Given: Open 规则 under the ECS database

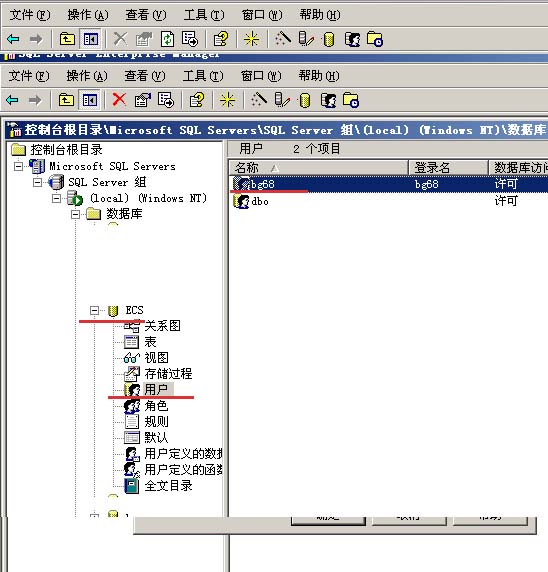Looking at the screenshot, I should [157, 422].
